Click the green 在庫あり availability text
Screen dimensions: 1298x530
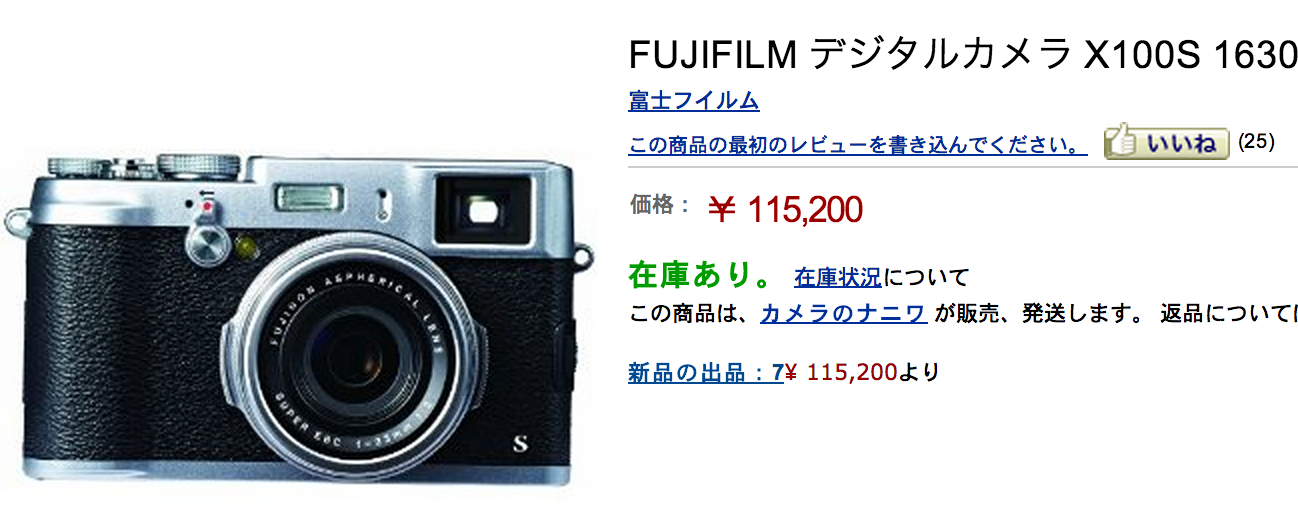coord(699,274)
